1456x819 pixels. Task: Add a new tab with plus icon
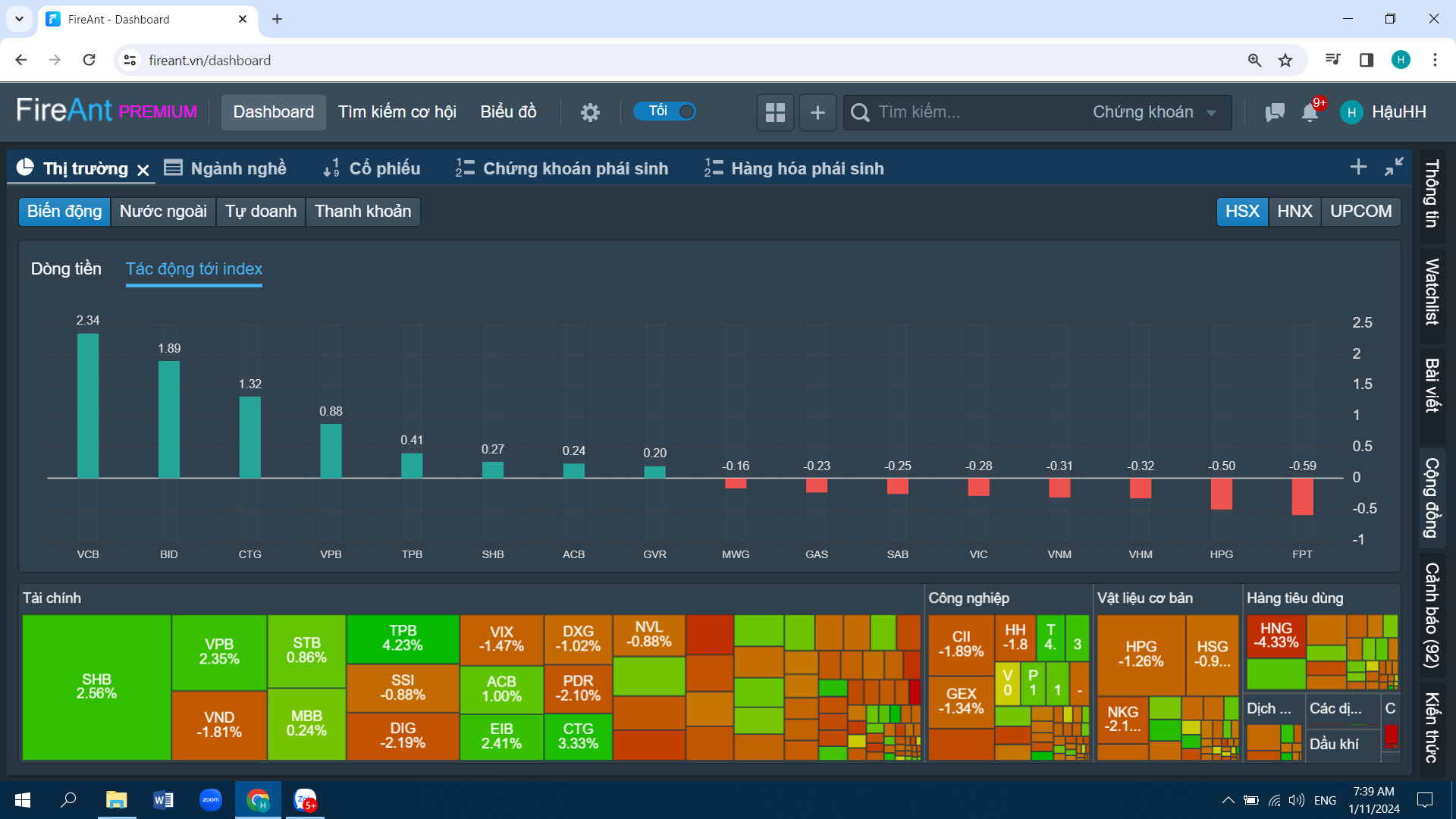click(x=1358, y=168)
